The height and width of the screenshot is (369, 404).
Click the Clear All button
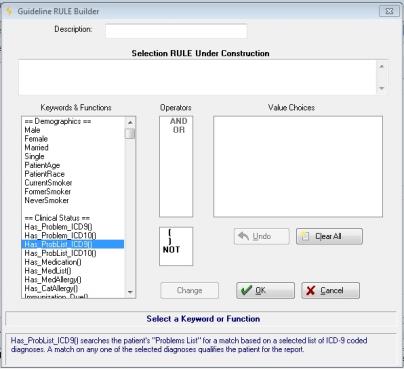click(x=329, y=236)
